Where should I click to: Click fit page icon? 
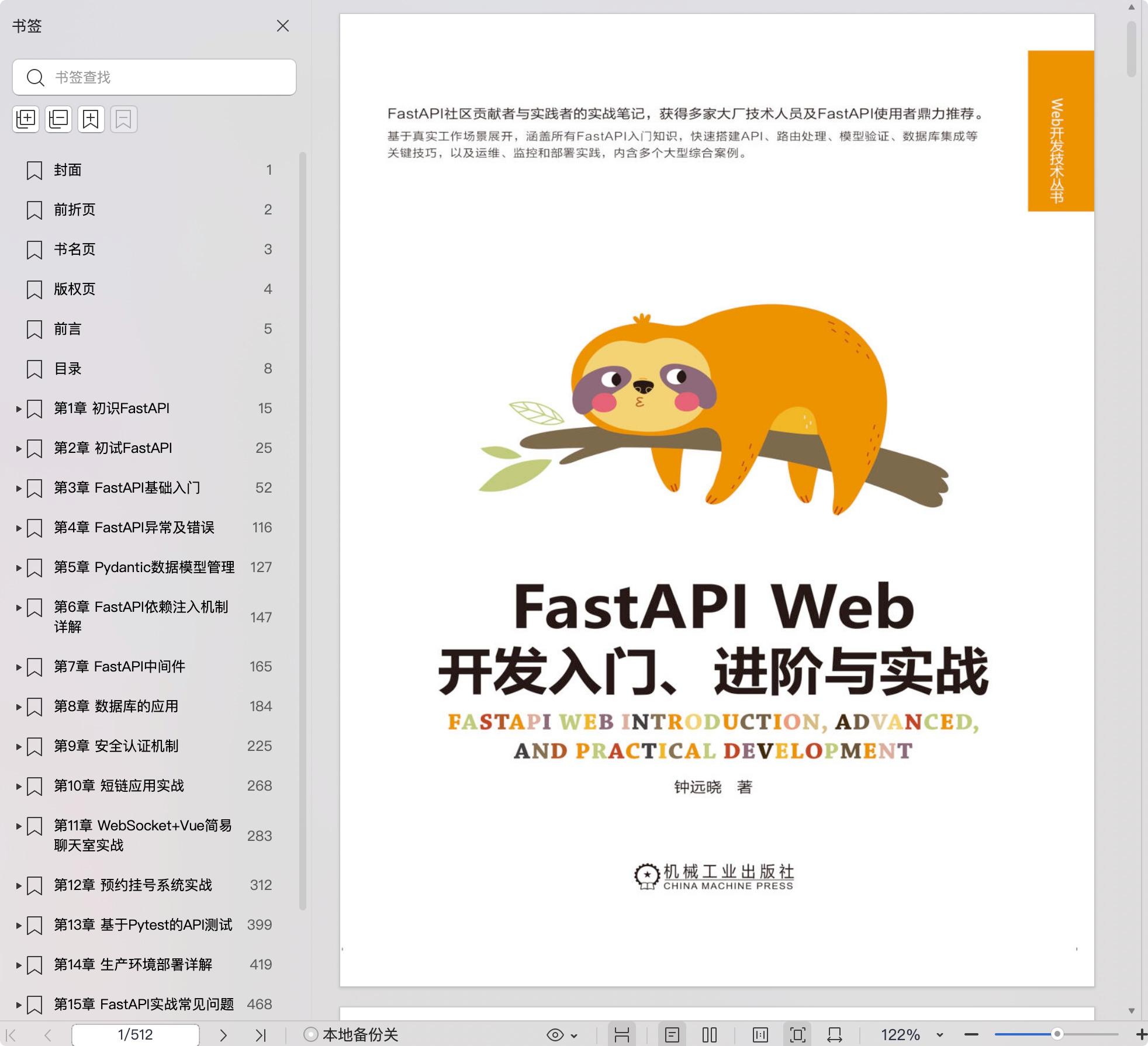[x=797, y=1035]
